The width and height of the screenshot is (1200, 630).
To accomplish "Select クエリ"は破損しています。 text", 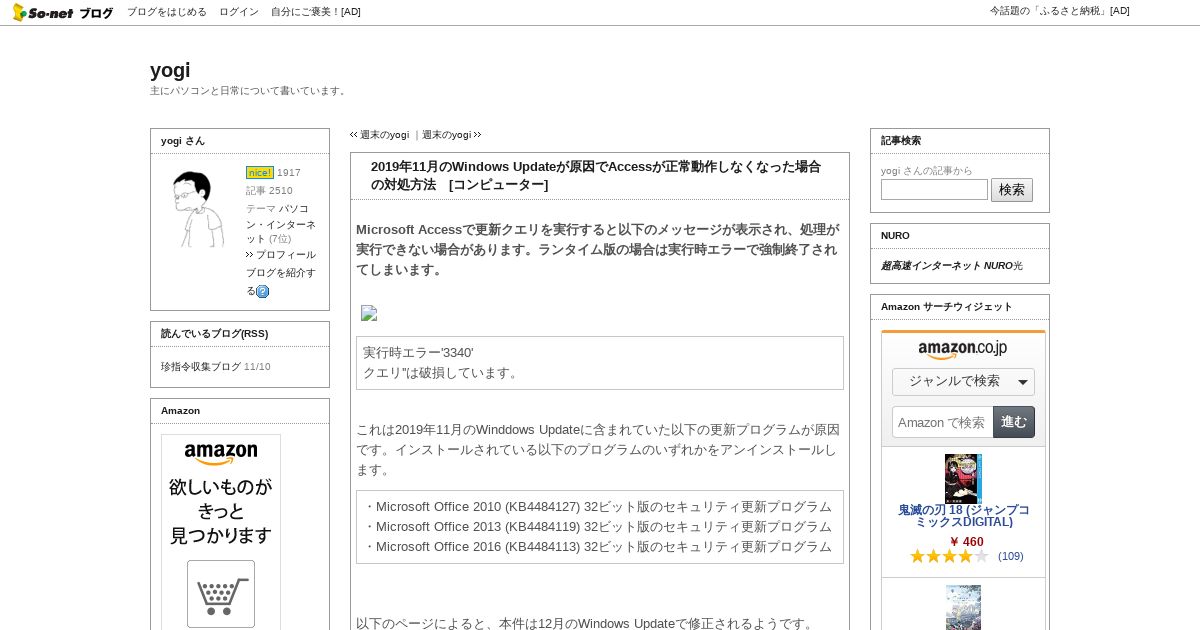I will pos(442,373).
